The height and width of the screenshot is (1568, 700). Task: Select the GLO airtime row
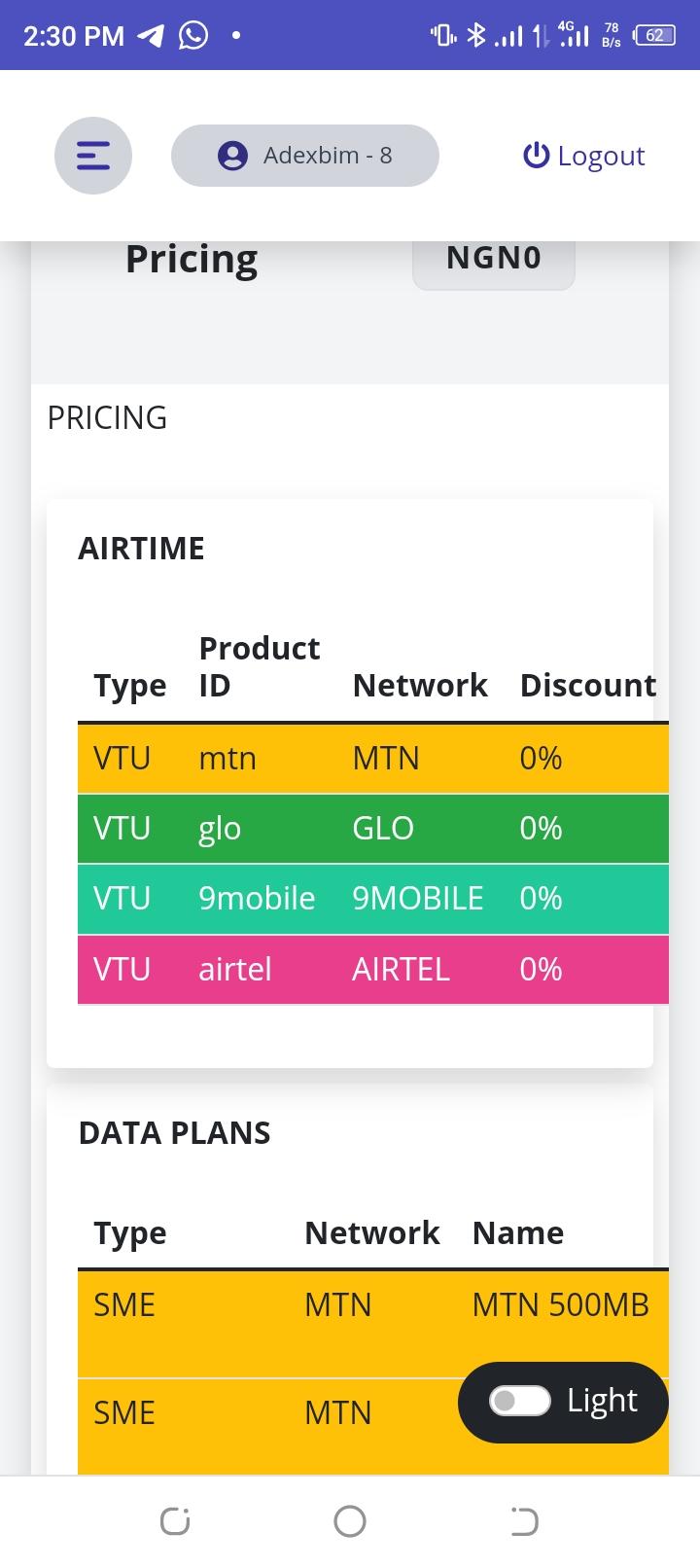[373, 829]
